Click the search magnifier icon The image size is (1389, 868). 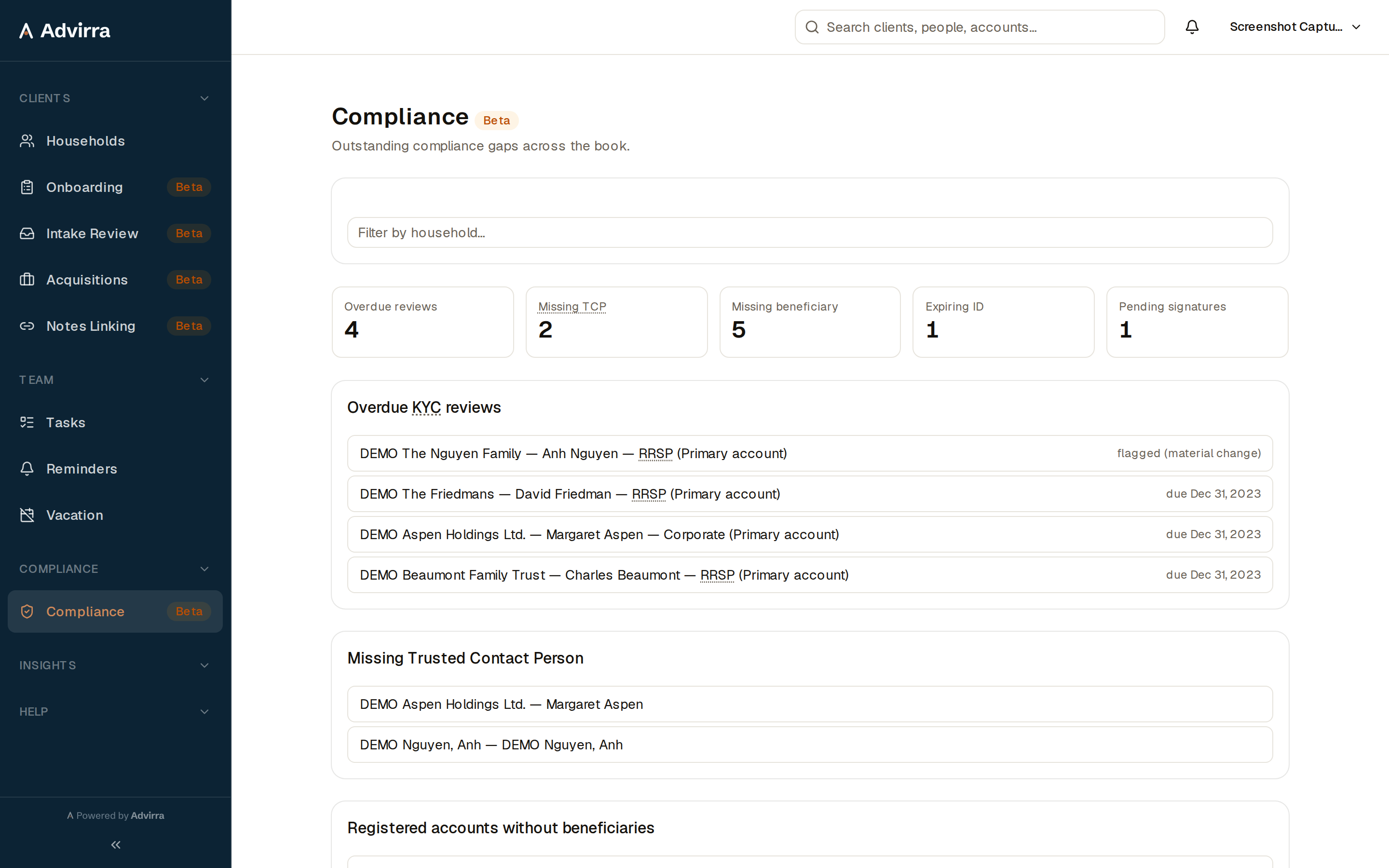point(812,27)
